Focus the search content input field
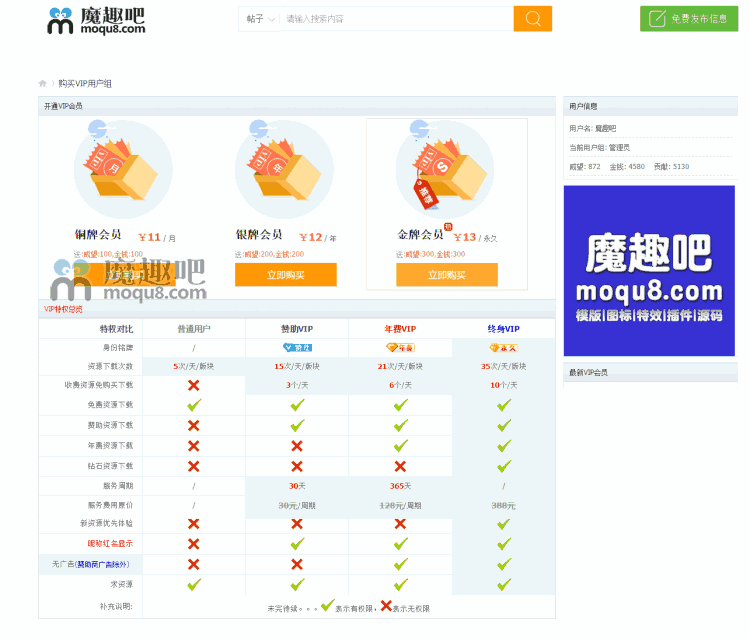The image size is (750, 639). click(x=397, y=19)
